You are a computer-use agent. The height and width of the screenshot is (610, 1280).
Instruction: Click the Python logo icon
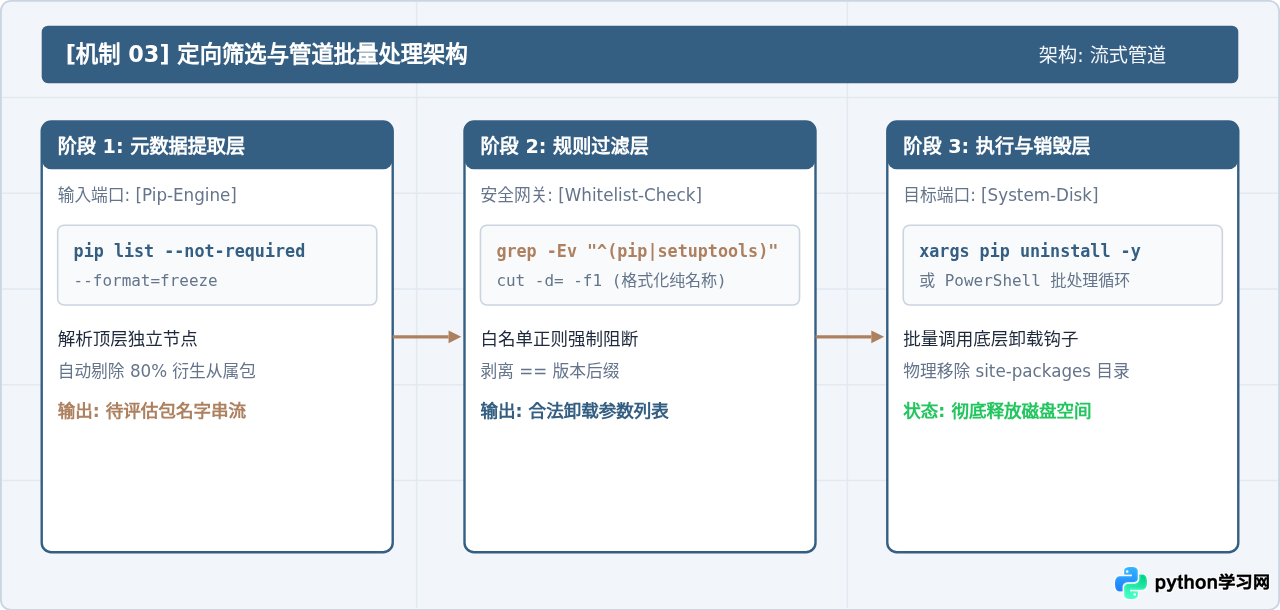[1131, 582]
